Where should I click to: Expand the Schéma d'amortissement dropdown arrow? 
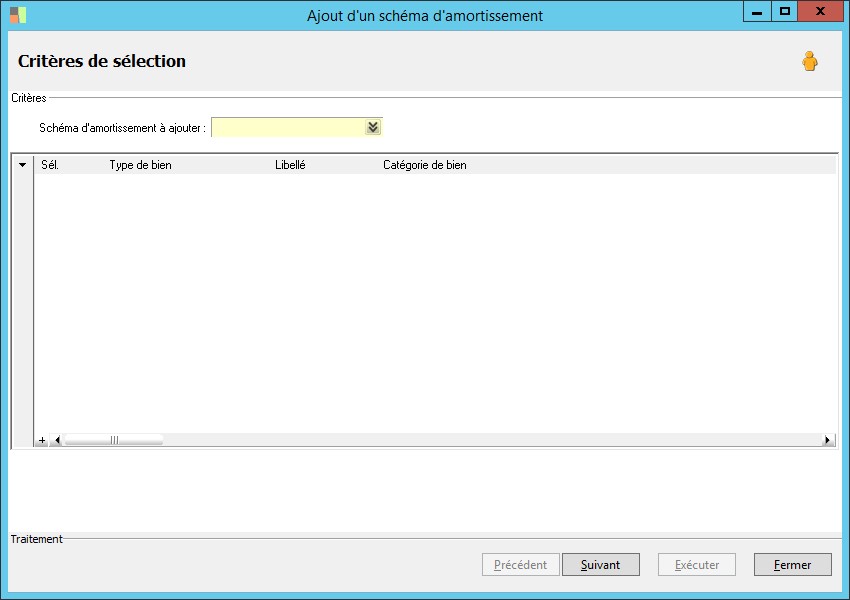coord(373,127)
